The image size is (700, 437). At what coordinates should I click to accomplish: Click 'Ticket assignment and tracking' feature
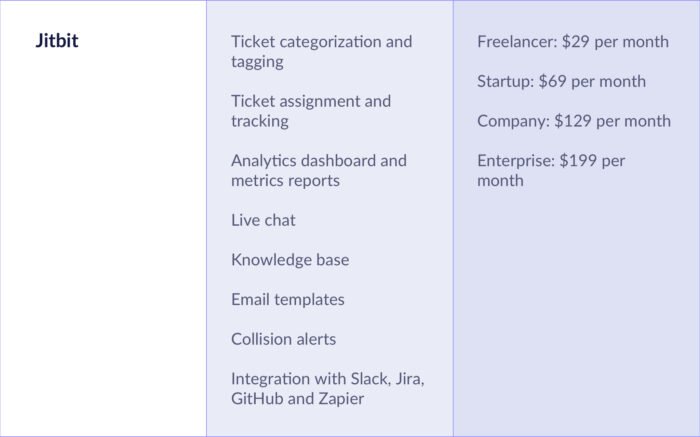[x=311, y=111]
